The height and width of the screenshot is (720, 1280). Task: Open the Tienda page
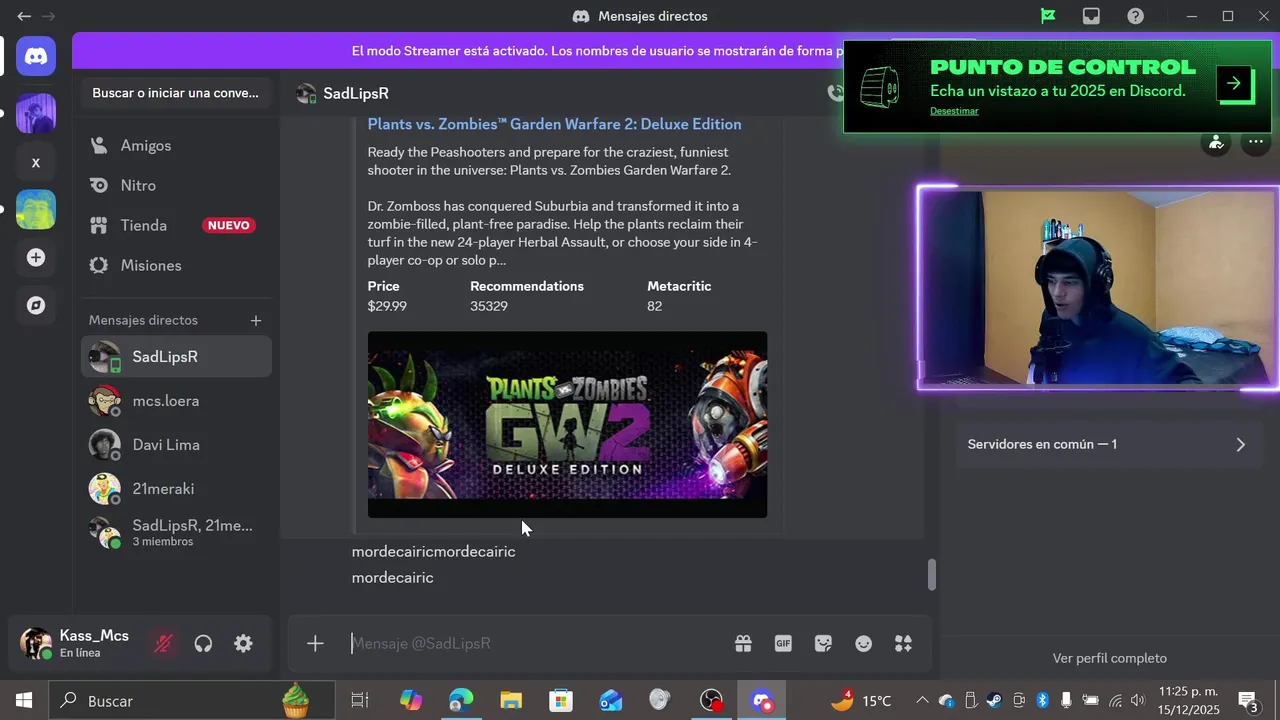click(x=176, y=225)
